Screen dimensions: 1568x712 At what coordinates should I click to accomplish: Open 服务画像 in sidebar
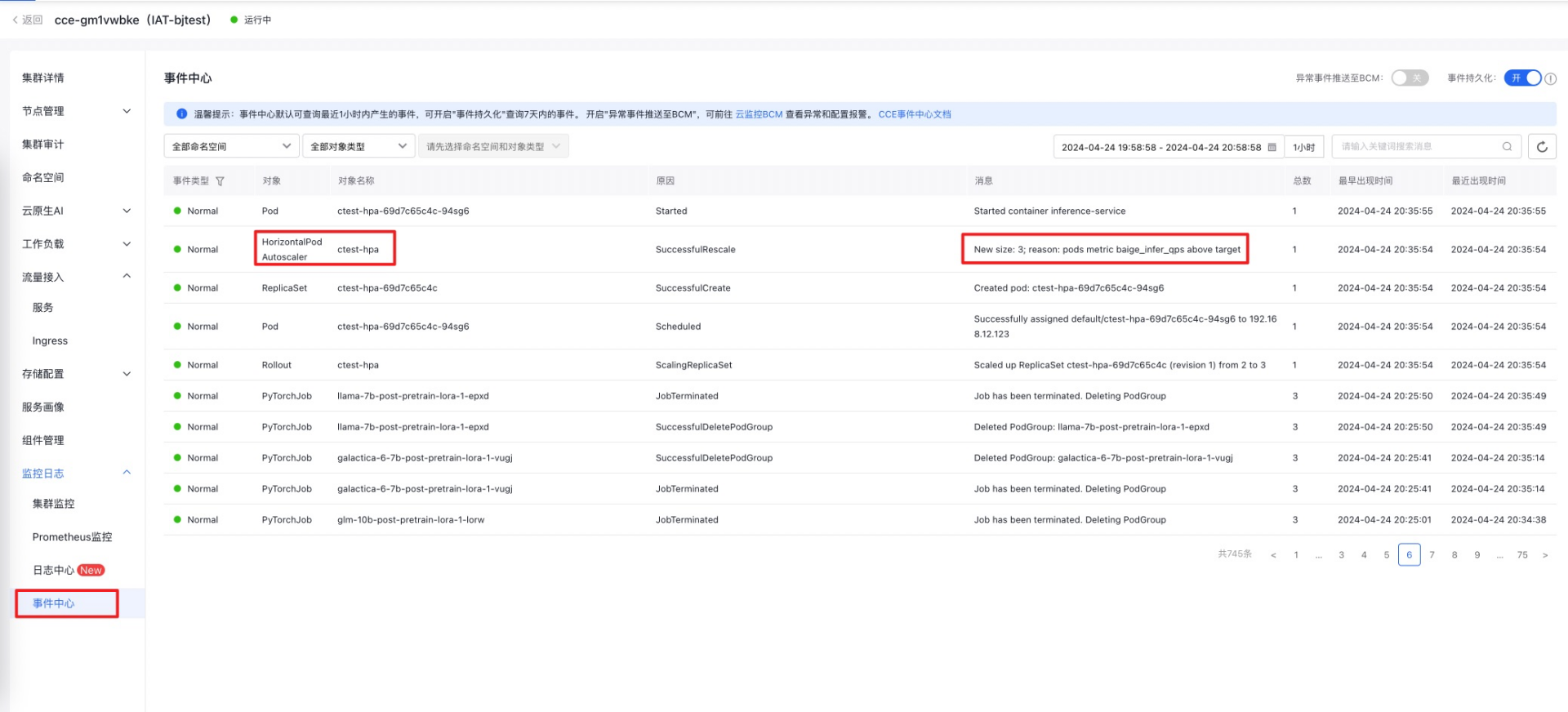tap(43, 407)
